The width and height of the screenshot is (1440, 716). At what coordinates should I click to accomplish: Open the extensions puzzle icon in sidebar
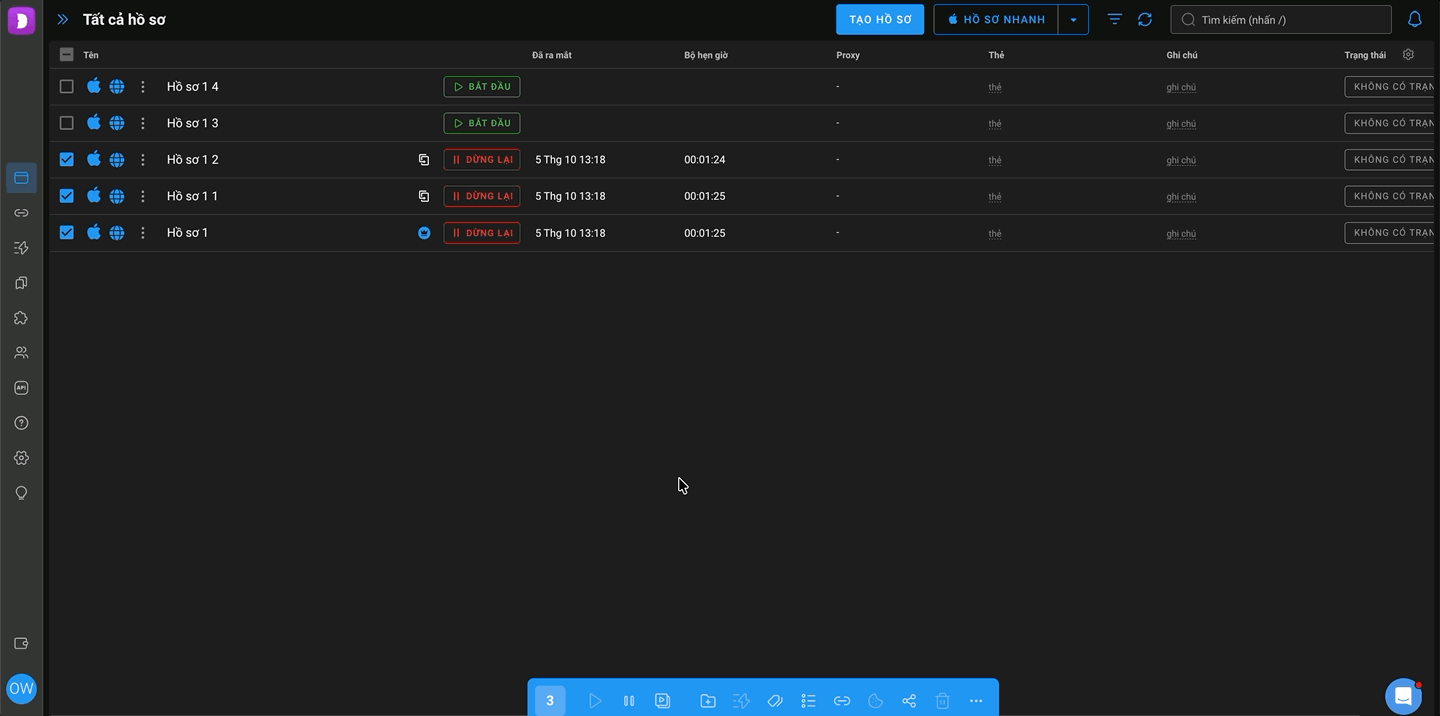pos(21,318)
